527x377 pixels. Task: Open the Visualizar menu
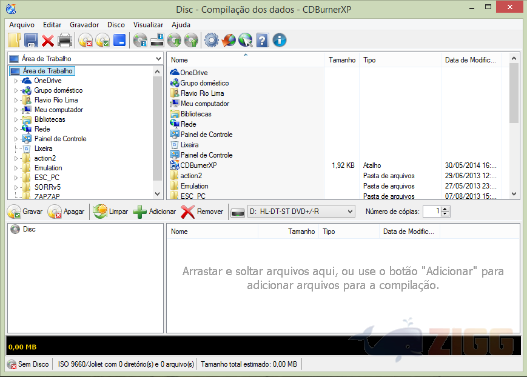click(148, 25)
